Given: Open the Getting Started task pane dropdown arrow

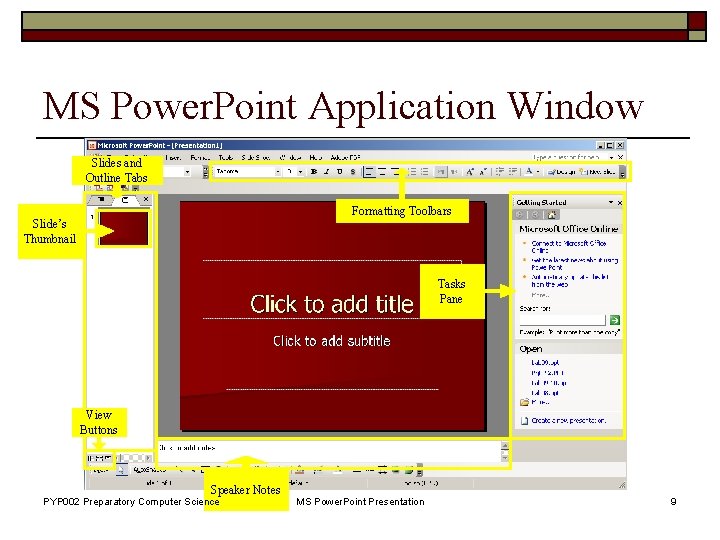Looking at the screenshot, I should pos(611,202).
